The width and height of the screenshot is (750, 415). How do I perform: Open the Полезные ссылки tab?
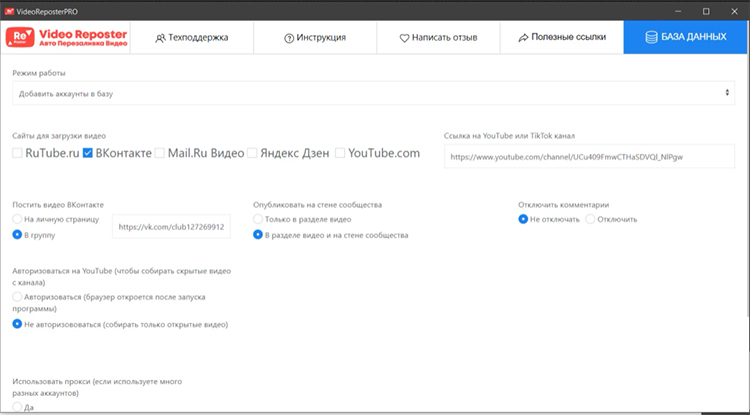[x=562, y=37]
